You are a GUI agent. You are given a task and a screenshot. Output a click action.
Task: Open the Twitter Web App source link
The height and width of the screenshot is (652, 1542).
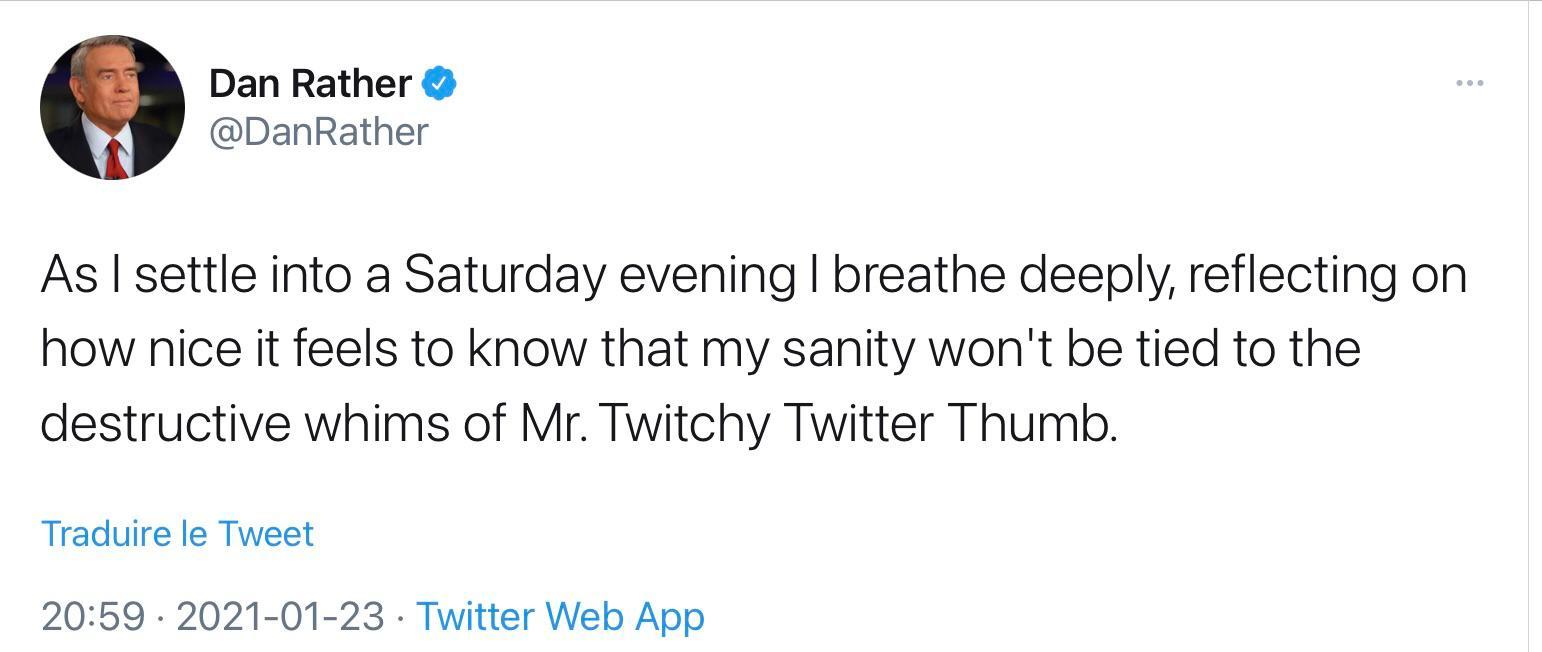point(562,617)
